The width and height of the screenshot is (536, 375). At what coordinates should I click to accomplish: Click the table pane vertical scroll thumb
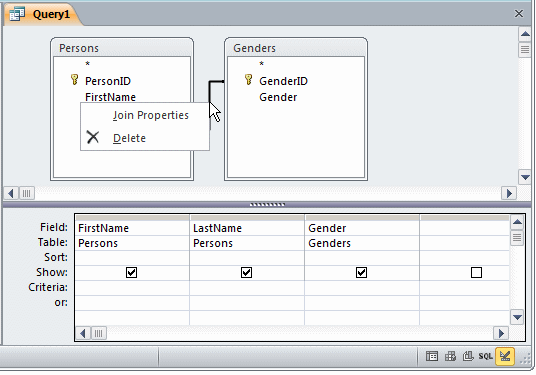point(525,50)
